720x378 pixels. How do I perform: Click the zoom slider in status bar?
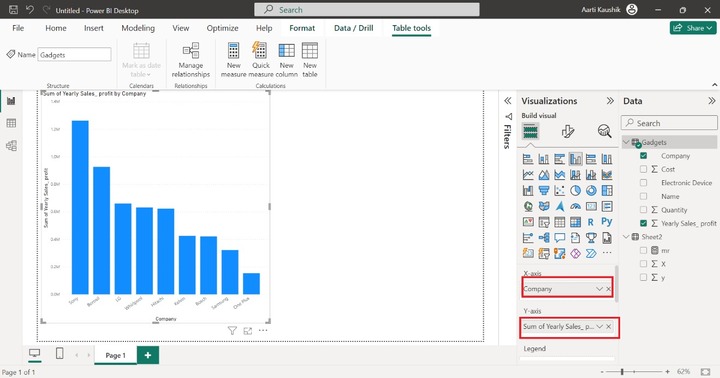tap(635, 372)
